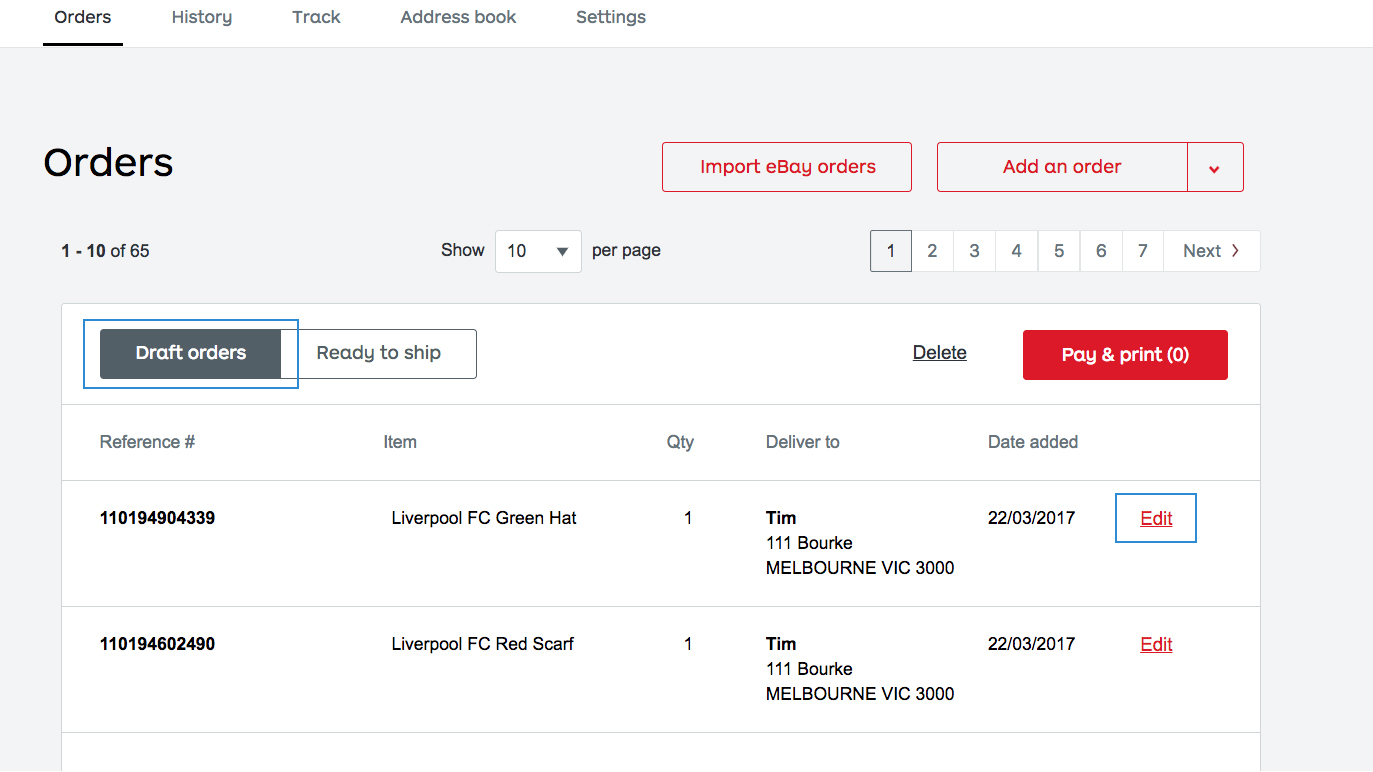Image resolution: width=1373 pixels, height=772 pixels.
Task: Click the Add an order button
Action: (1062, 167)
